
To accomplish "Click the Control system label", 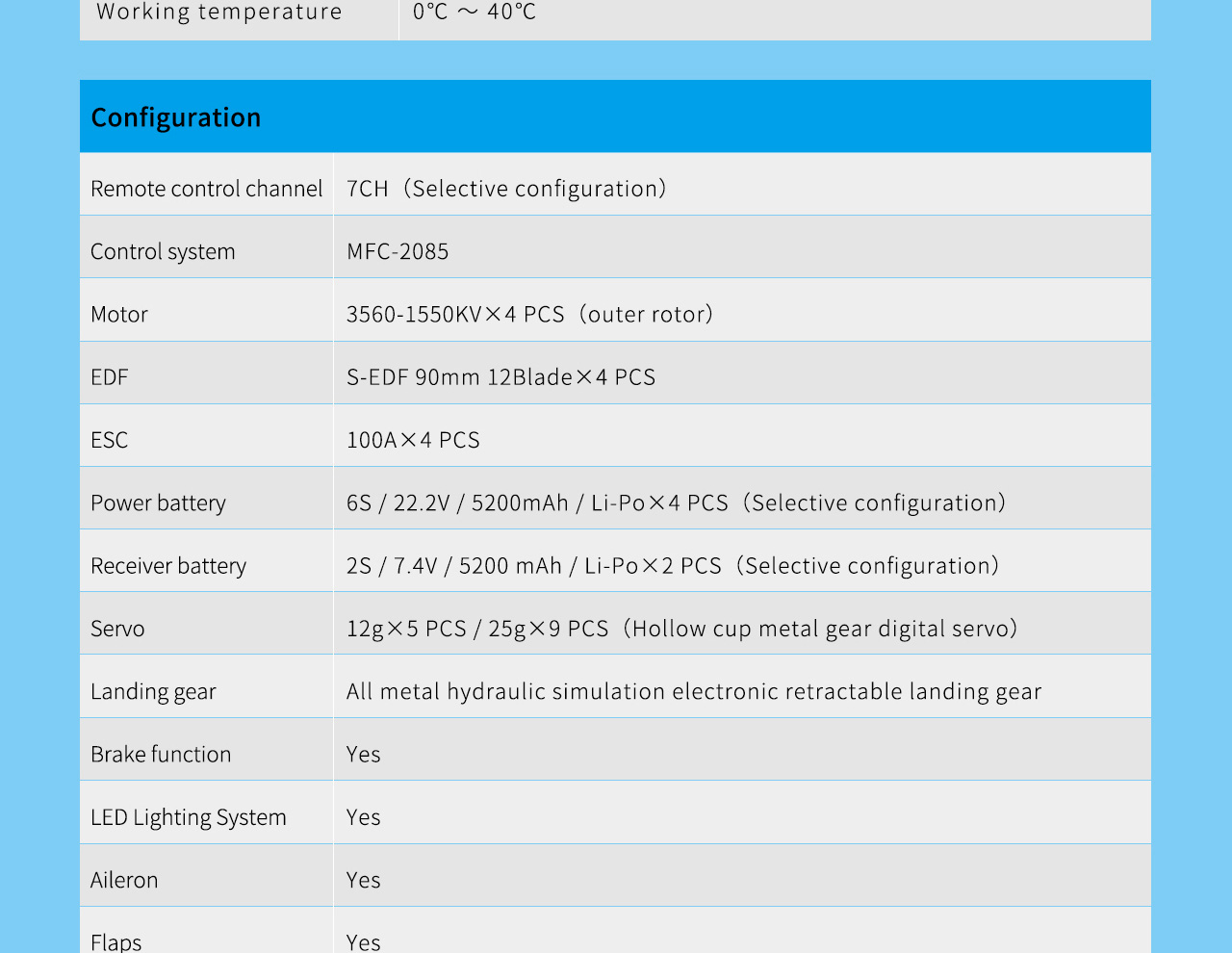I will pyautogui.click(x=163, y=251).
